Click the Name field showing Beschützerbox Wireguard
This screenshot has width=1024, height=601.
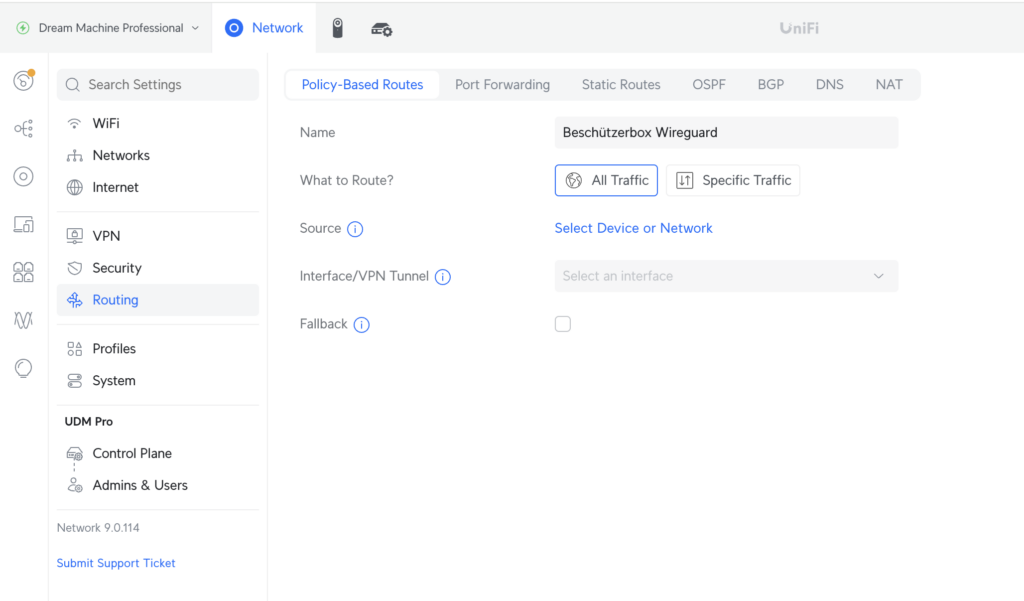[727, 132]
